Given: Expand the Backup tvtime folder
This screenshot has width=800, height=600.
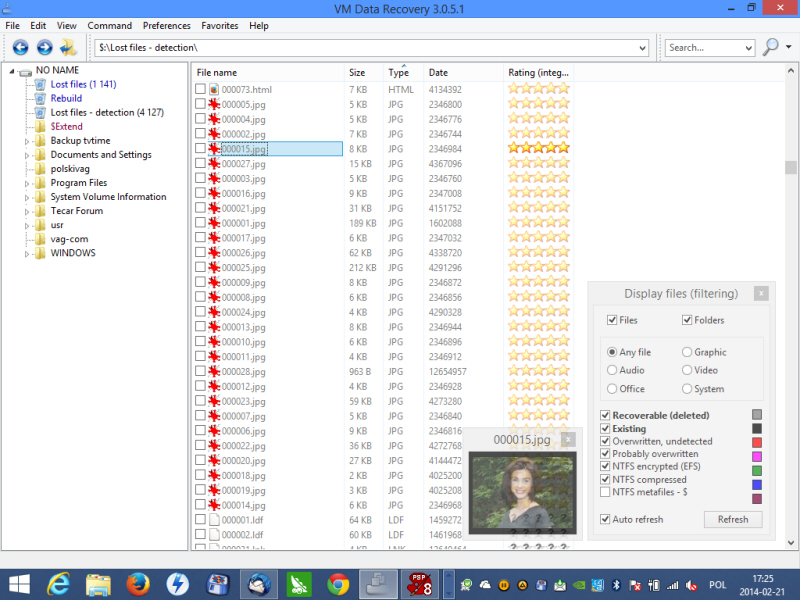Looking at the screenshot, I should coord(27,141).
